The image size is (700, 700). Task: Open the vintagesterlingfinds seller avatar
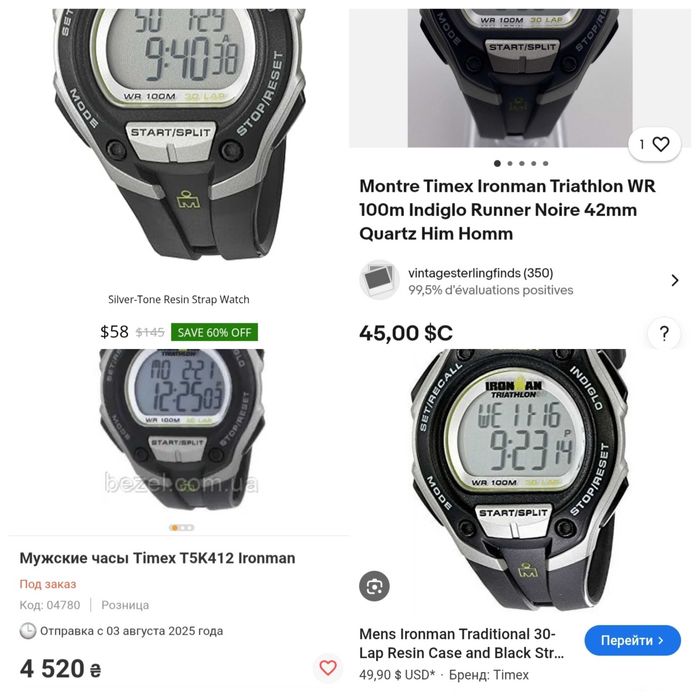pyautogui.click(x=379, y=280)
